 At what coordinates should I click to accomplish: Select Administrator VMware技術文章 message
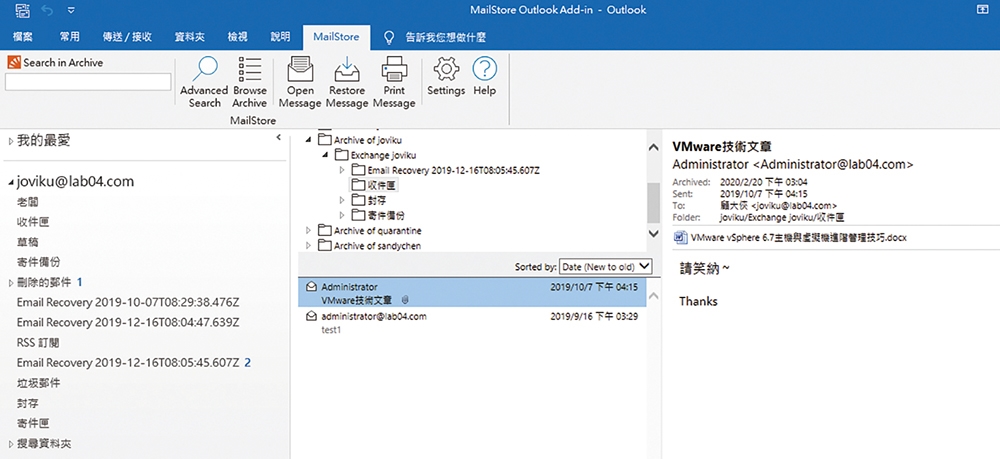[472, 293]
